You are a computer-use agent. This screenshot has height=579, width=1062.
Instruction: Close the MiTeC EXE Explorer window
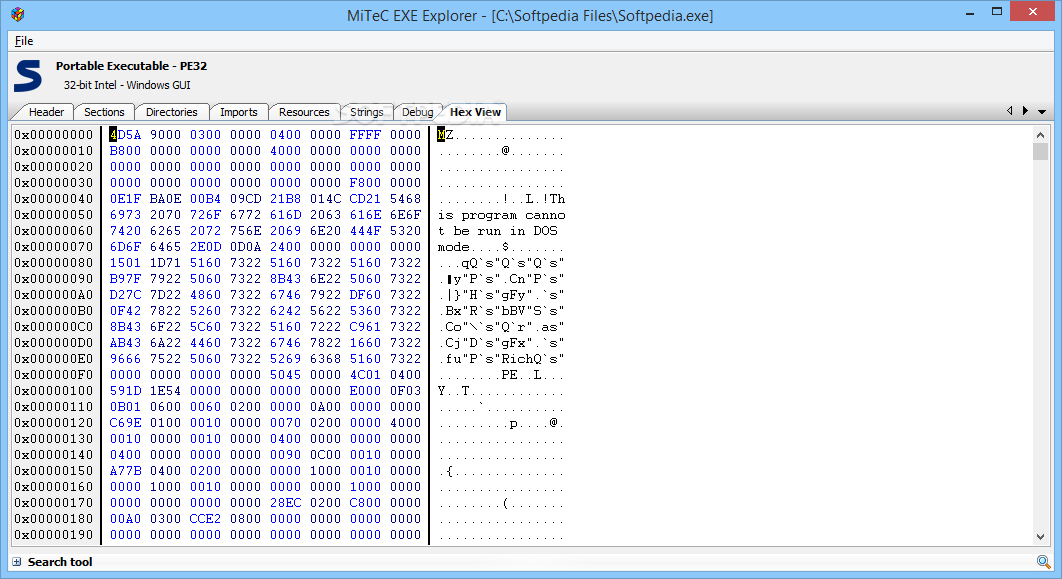pyautogui.click(x=1033, y=12)
